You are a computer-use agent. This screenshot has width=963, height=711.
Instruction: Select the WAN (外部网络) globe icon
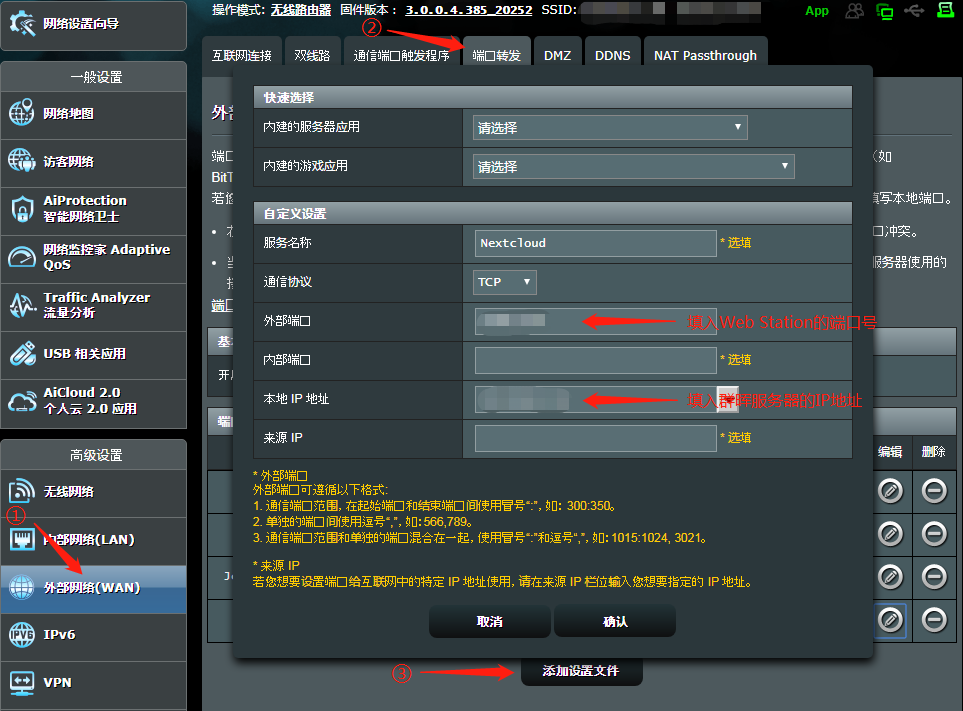click(21, 587)
